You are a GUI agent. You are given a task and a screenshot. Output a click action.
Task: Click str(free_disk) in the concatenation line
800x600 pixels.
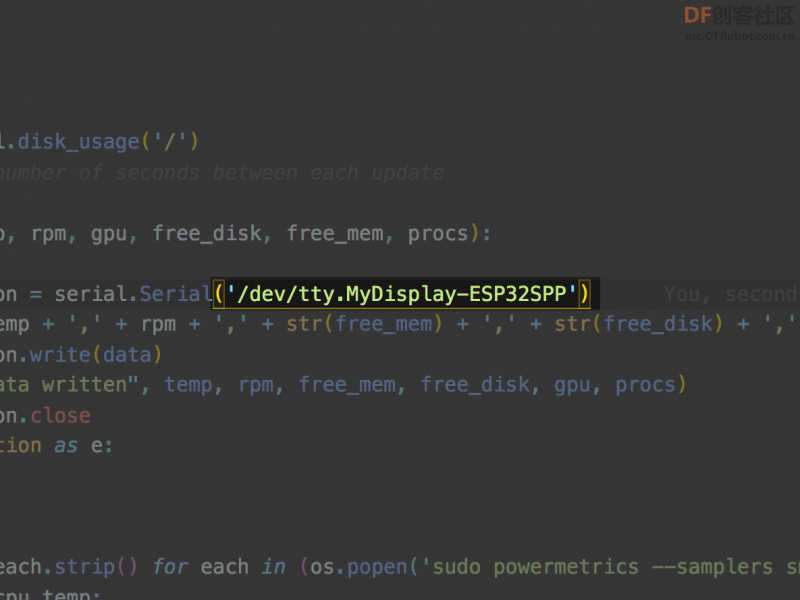[x=639, y=324]
